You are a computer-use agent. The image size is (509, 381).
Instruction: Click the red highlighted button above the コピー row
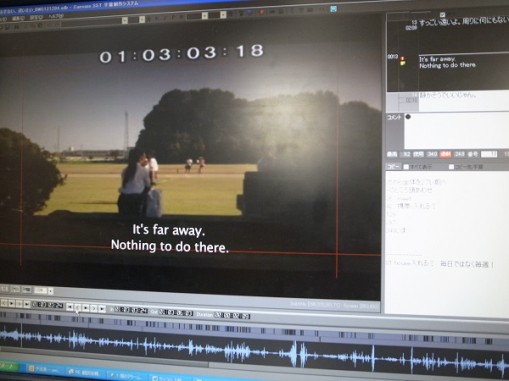(445, 154)
